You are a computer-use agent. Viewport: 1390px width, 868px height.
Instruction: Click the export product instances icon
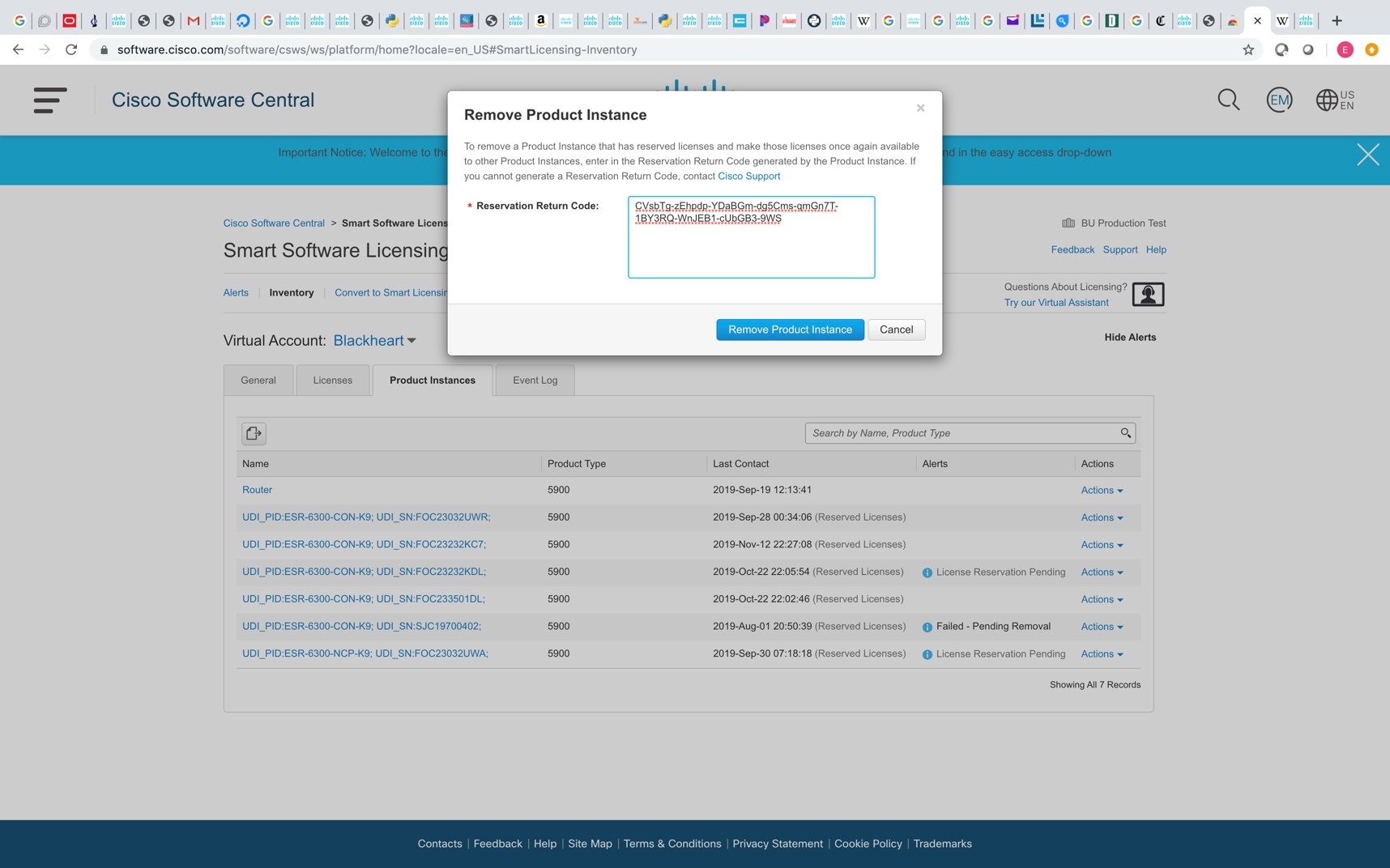(x=254, y=433)
